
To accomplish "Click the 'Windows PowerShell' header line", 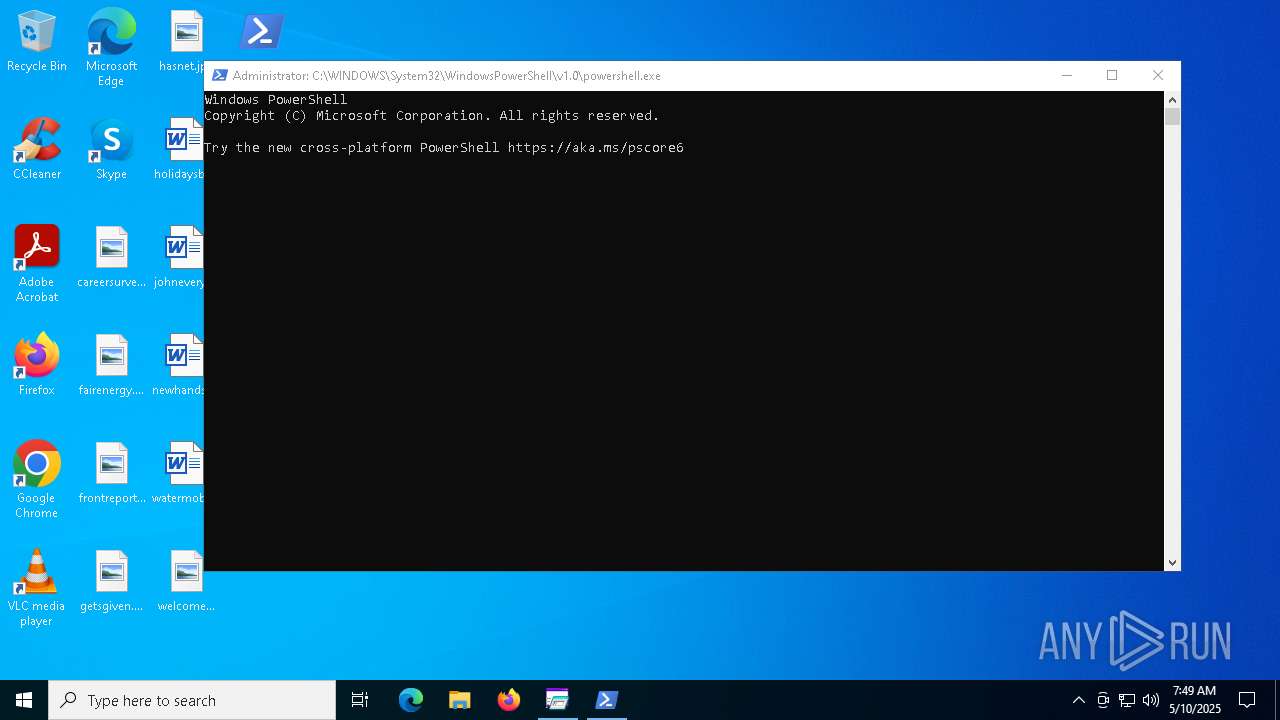I will coord(276,100).
